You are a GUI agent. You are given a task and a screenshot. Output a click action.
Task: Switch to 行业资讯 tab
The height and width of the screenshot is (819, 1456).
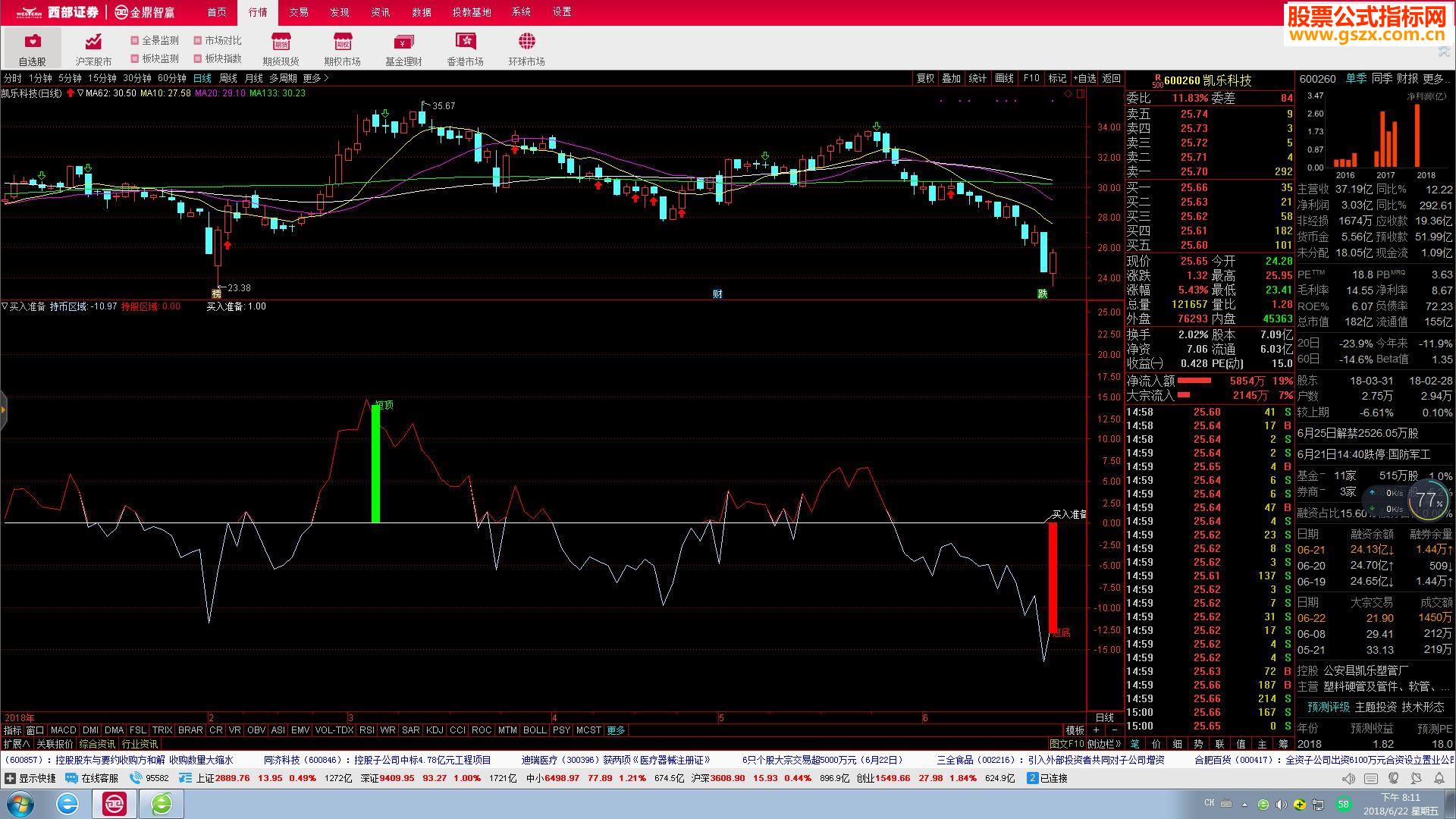click(140, 744)
